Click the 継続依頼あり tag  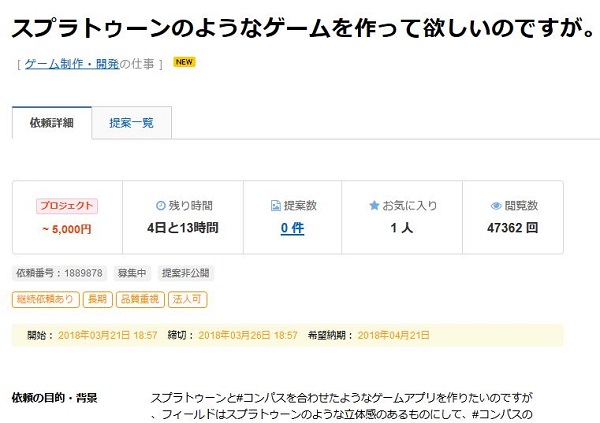(x=46, y=299)
